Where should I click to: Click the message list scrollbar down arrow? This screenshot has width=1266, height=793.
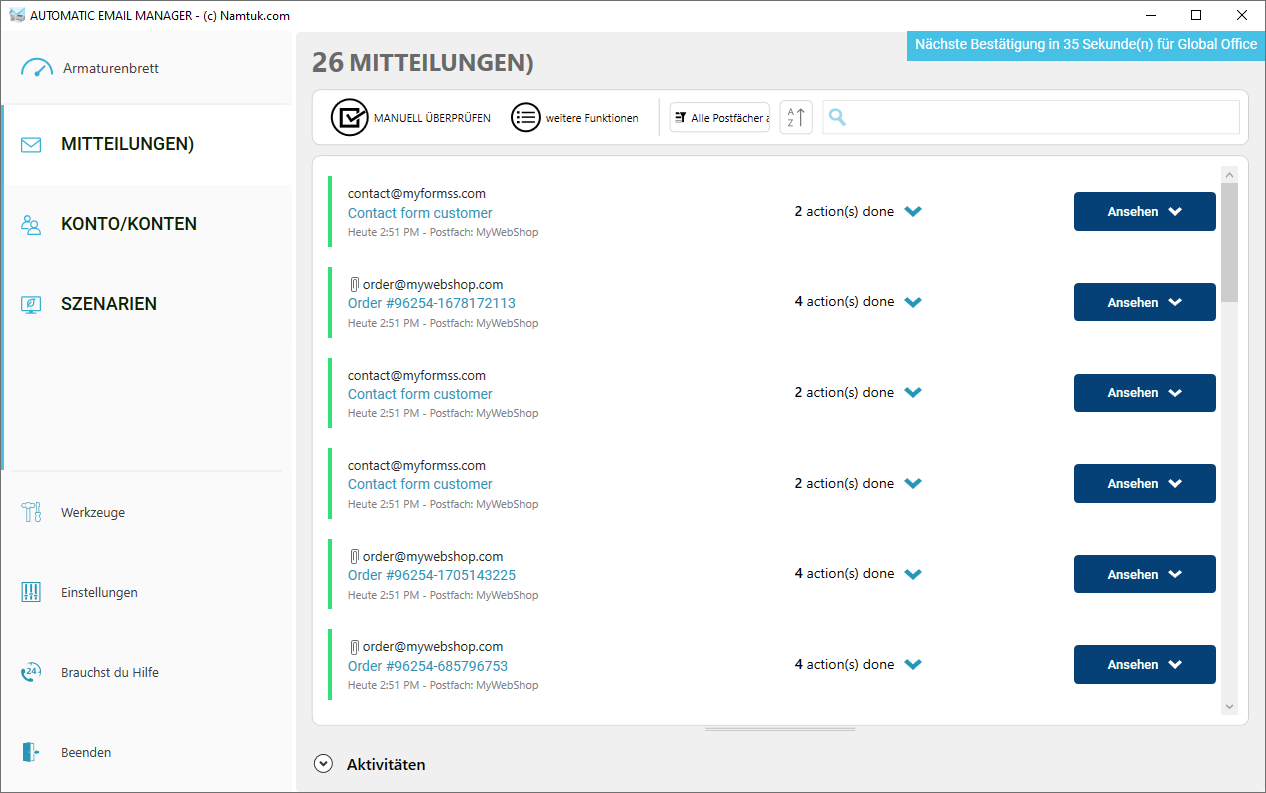(1229, 707)
